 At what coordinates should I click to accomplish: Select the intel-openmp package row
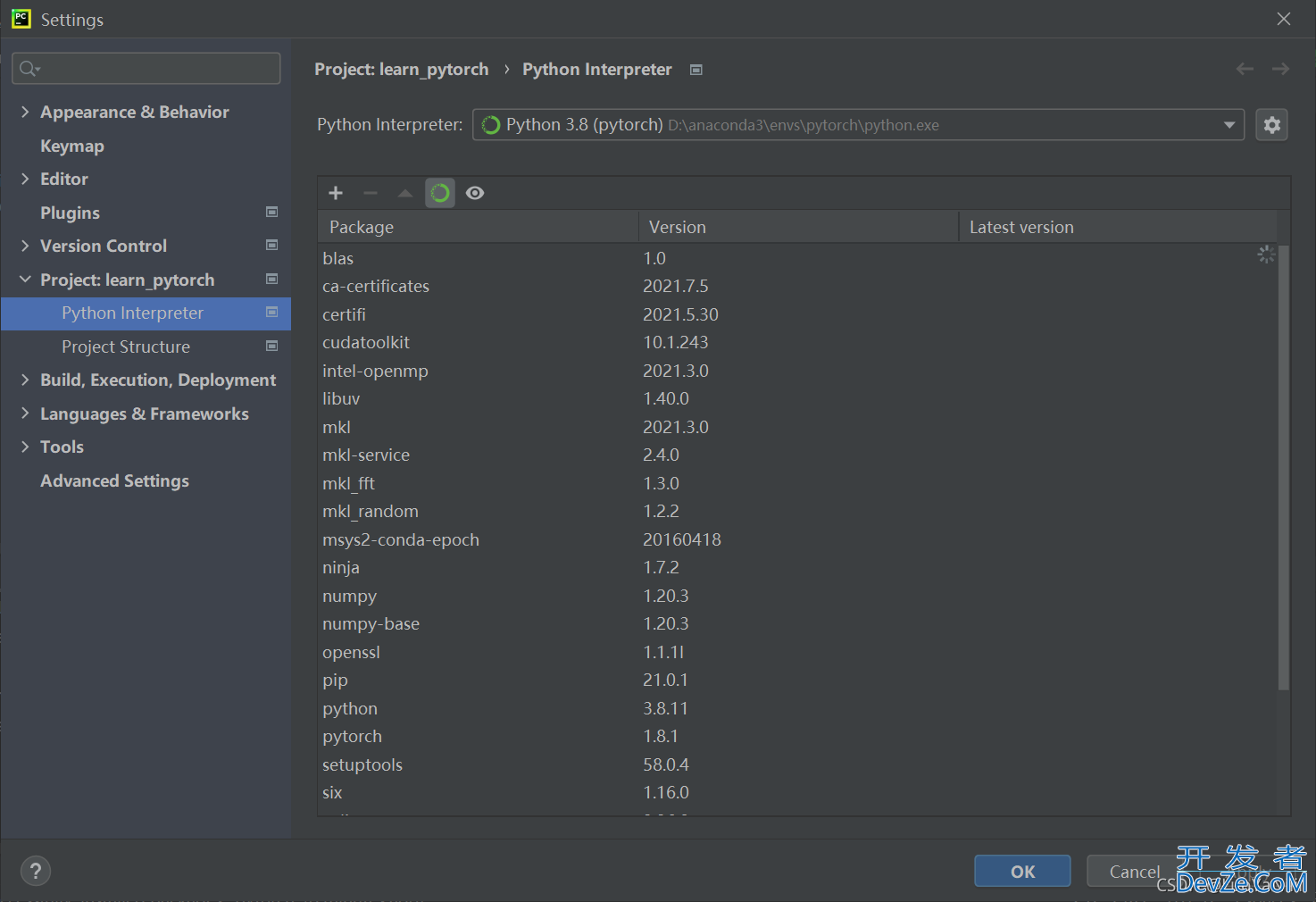click(x=797, y=371)
